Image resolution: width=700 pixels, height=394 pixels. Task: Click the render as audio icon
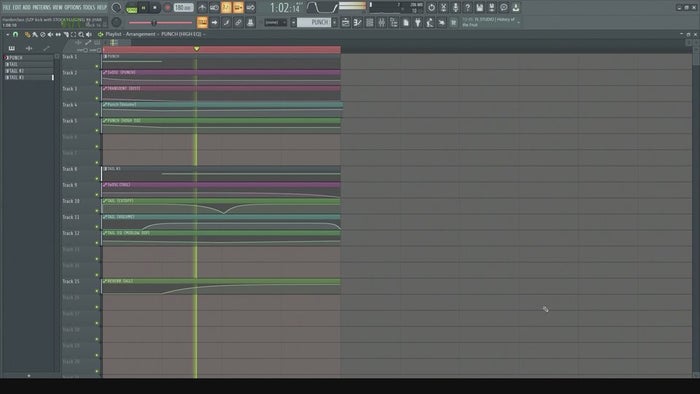click(x=492, y=8)
